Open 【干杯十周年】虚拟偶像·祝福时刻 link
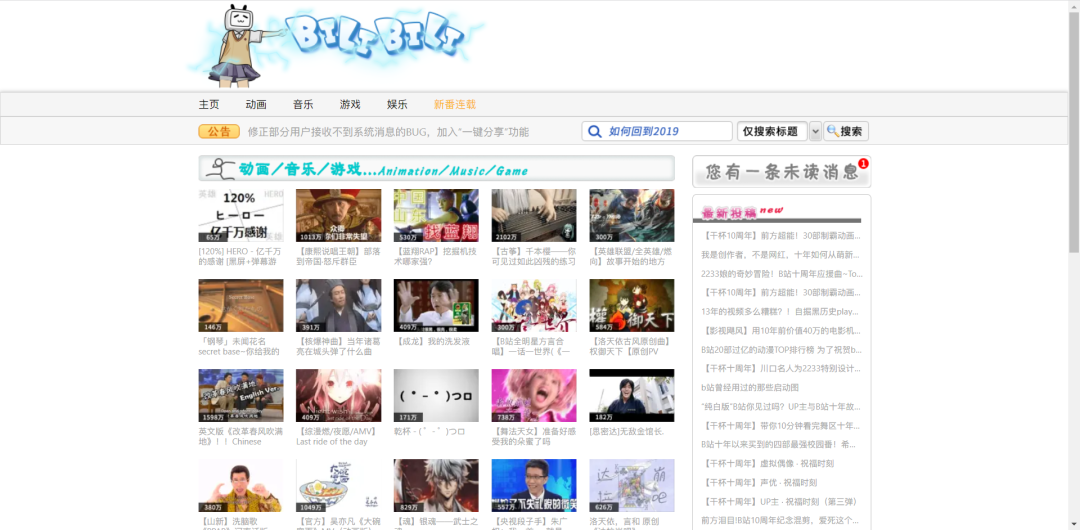Viewport: 1080px width, 530px height. (767, 463)
